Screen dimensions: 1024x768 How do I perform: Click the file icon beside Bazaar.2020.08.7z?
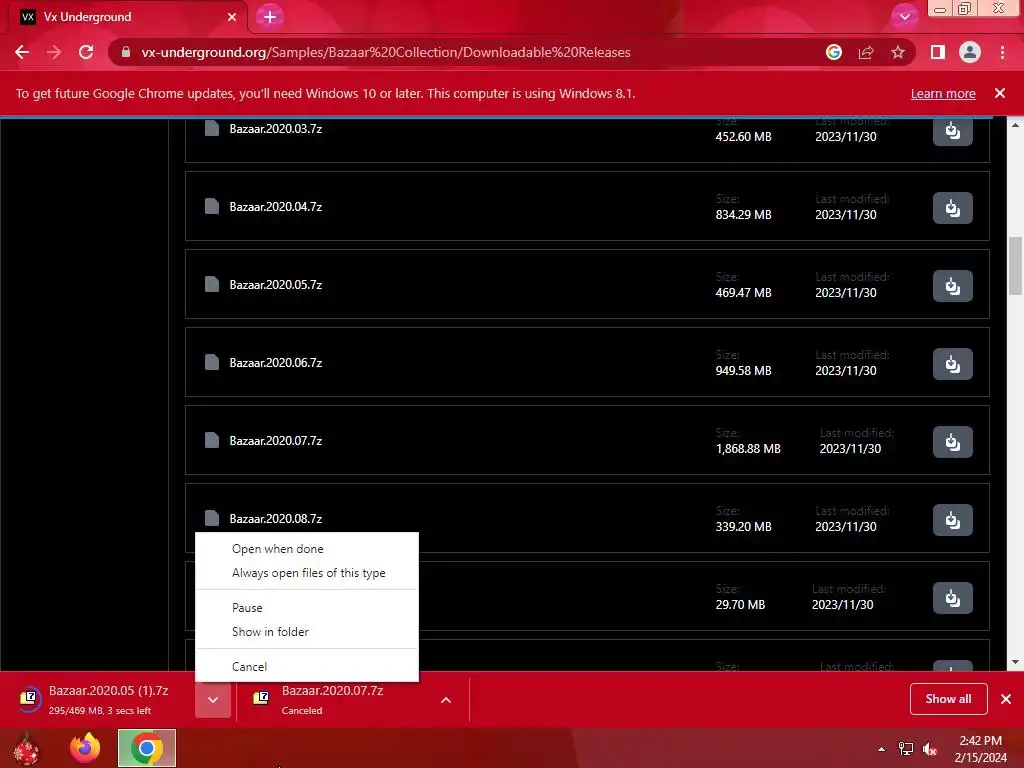click(x=212, y=518)
